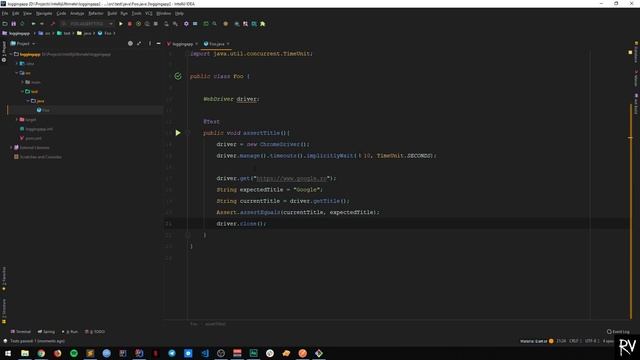Click the Save All icon in toolbar
The height and width of the screenshot is (360, 640).
pyautogui.click(x=13, y=24)
